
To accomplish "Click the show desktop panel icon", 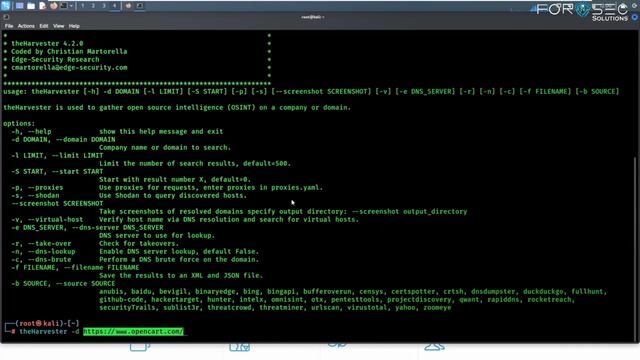I will pyautogui.click(x=19, y=6).
